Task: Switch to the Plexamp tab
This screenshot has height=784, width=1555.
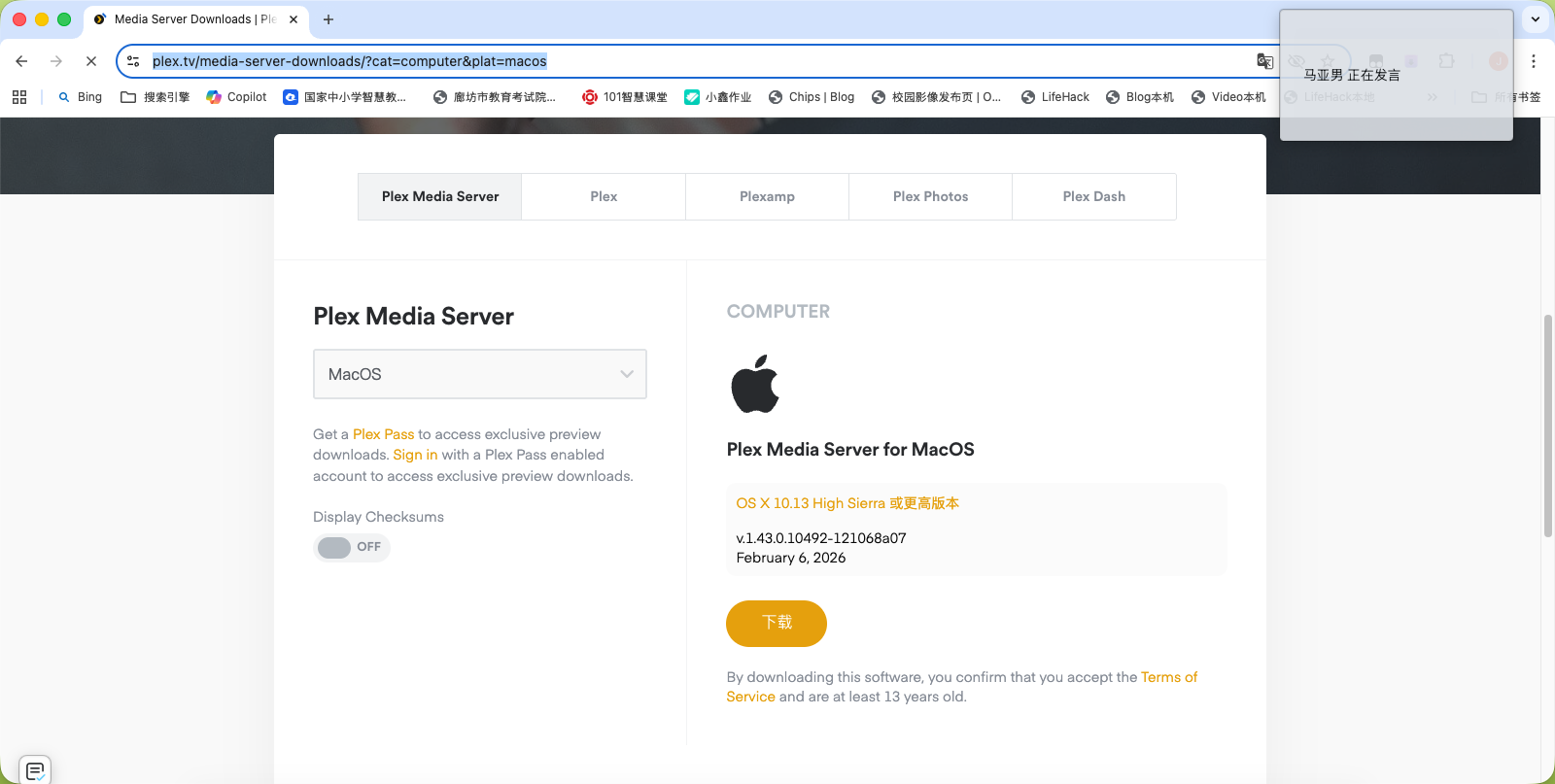Action: (767, 196)
